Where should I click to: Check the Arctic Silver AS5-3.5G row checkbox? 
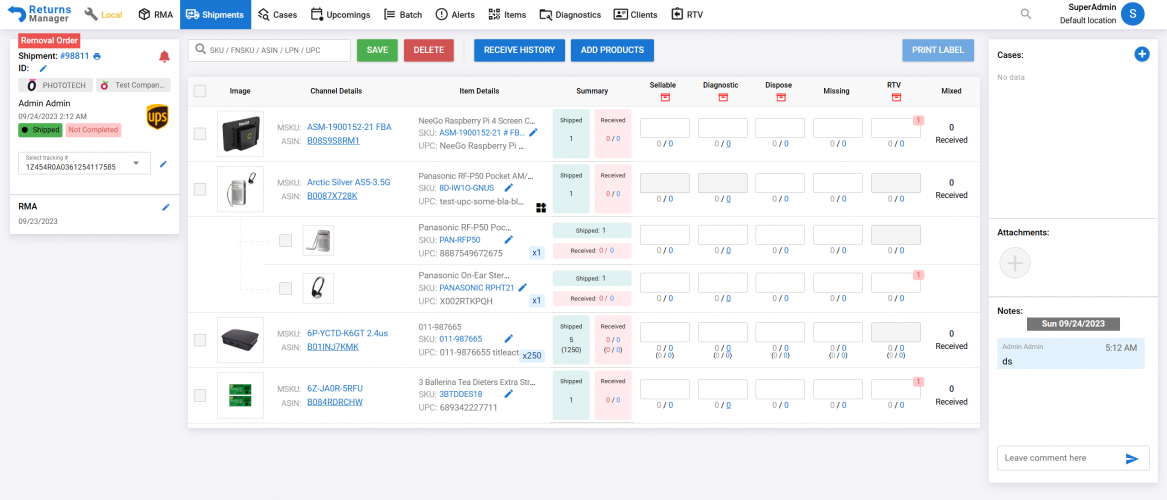pos(200,189)
